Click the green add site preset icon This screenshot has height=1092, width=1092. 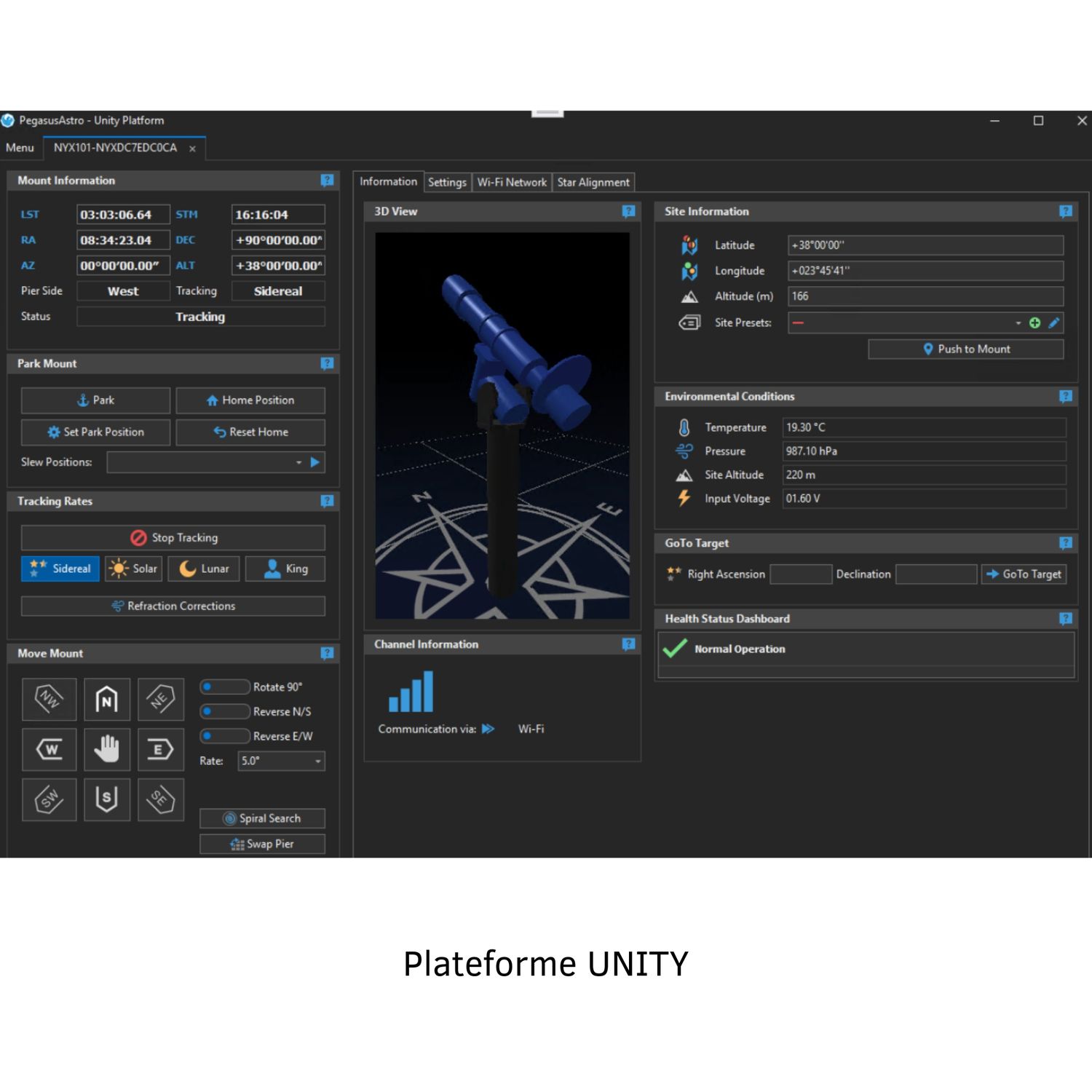click(x=1034, y=323)
